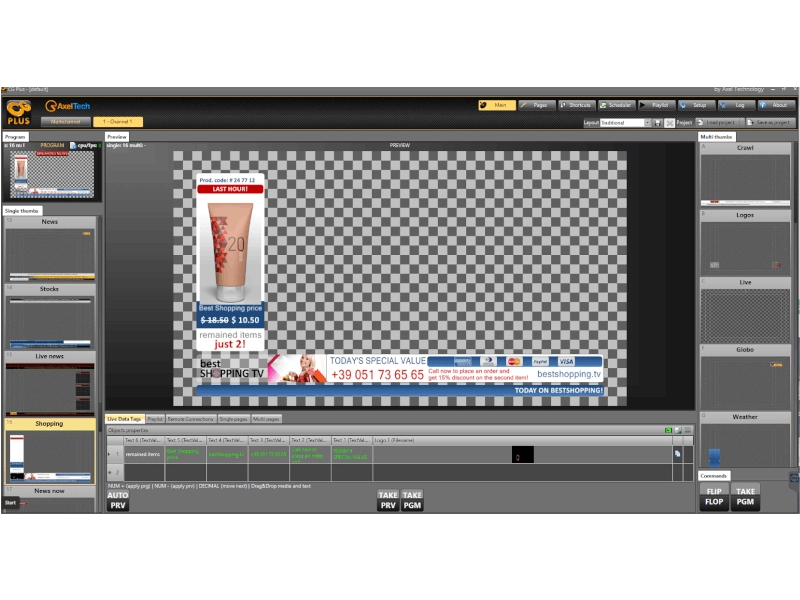The width and height of the screenshot is (800, 600).
Task: Select the Preview panel tab
Action: [x=117, y=137]
